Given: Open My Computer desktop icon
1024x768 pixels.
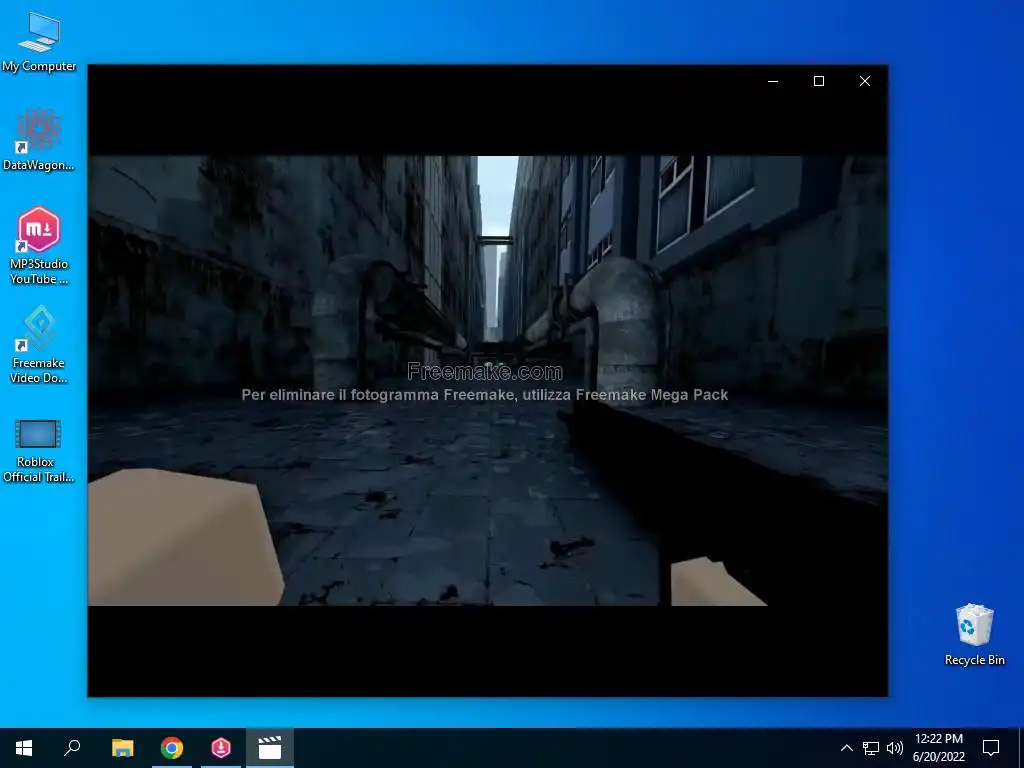Looking at the screenshot, I should (x=39, y=42).
